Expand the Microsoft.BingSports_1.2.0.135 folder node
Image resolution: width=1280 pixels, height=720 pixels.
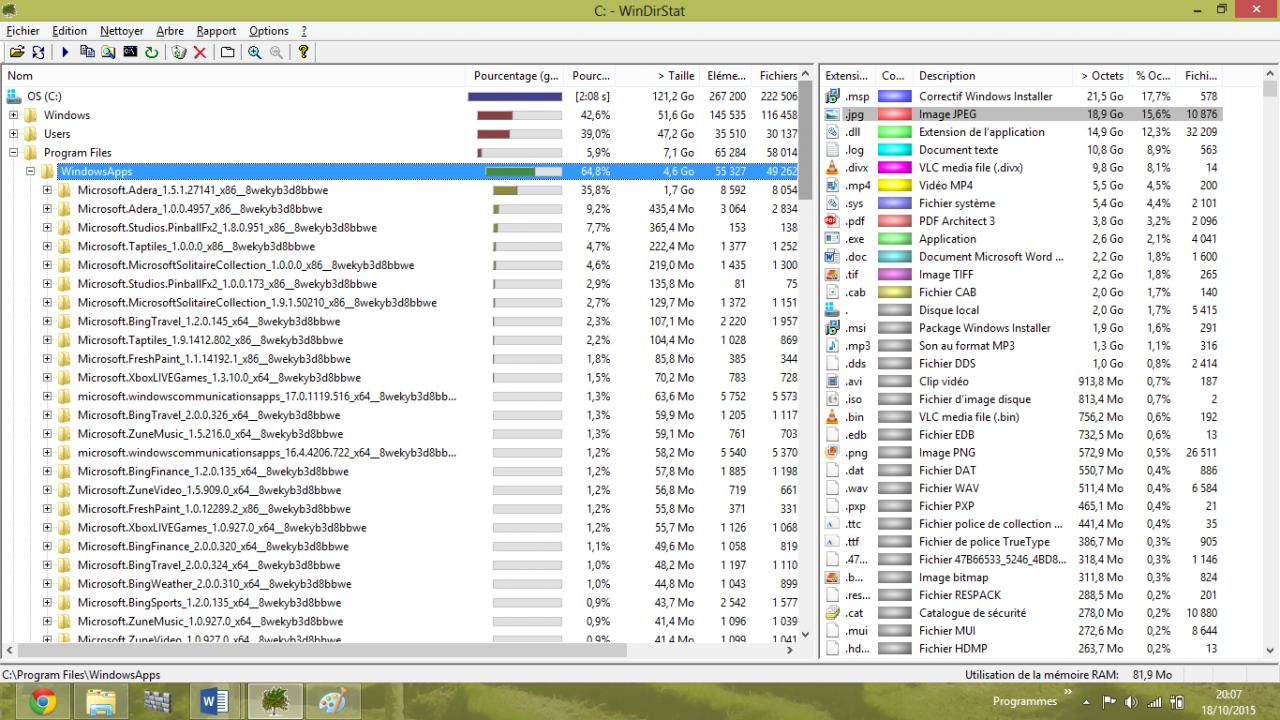tap(47, 603)
